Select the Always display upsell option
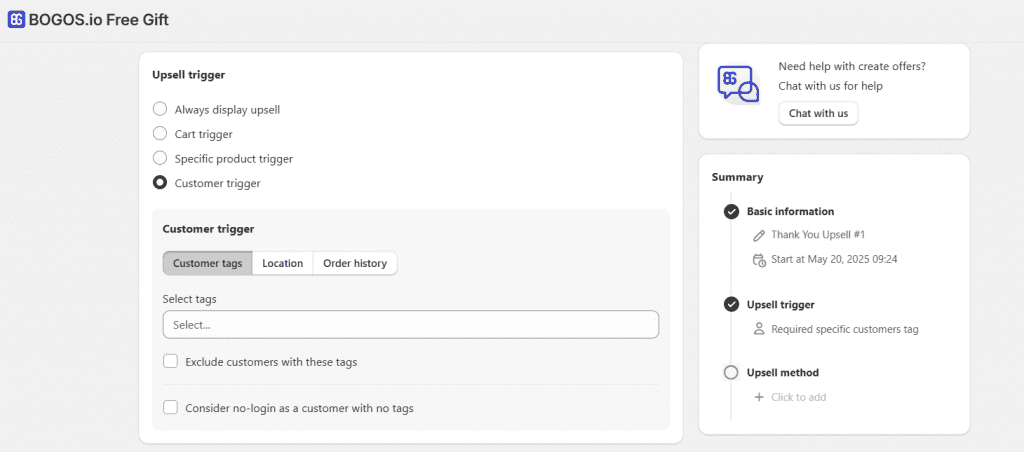Image resolution: width=1024 pixels, height=452 pixels. (160, 109)
